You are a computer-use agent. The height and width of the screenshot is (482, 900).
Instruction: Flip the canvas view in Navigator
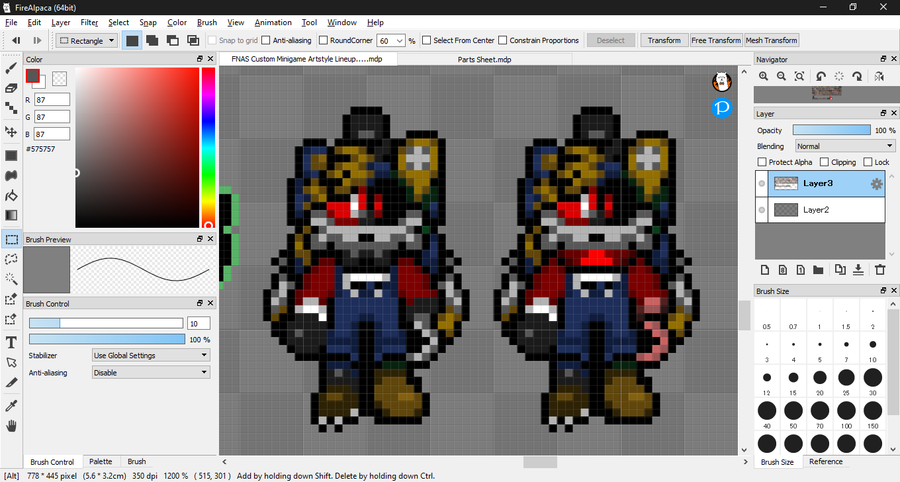(x=879, y=76)
